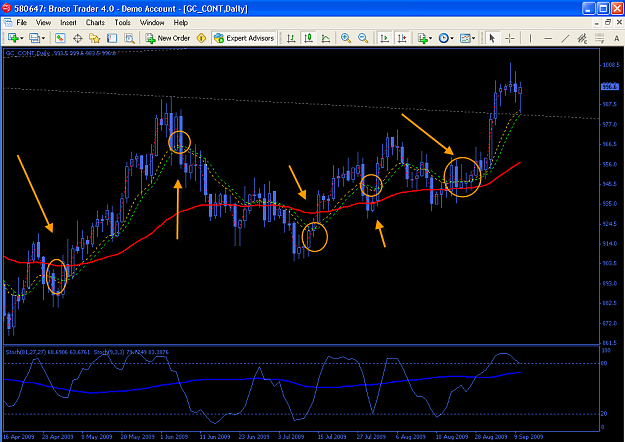
Task: Switch chart to Candlesticks mode
Action: tap(309, 38)
